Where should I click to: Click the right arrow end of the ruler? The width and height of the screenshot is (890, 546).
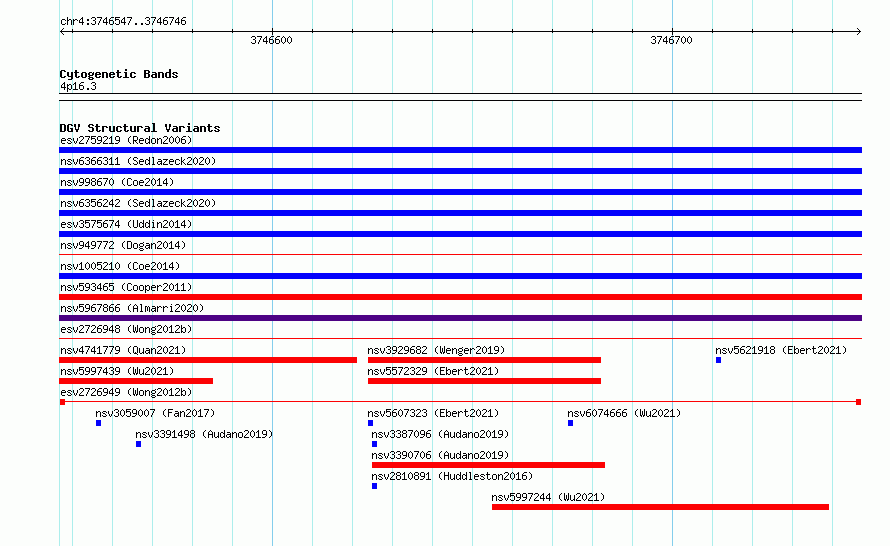click(859, 31)
